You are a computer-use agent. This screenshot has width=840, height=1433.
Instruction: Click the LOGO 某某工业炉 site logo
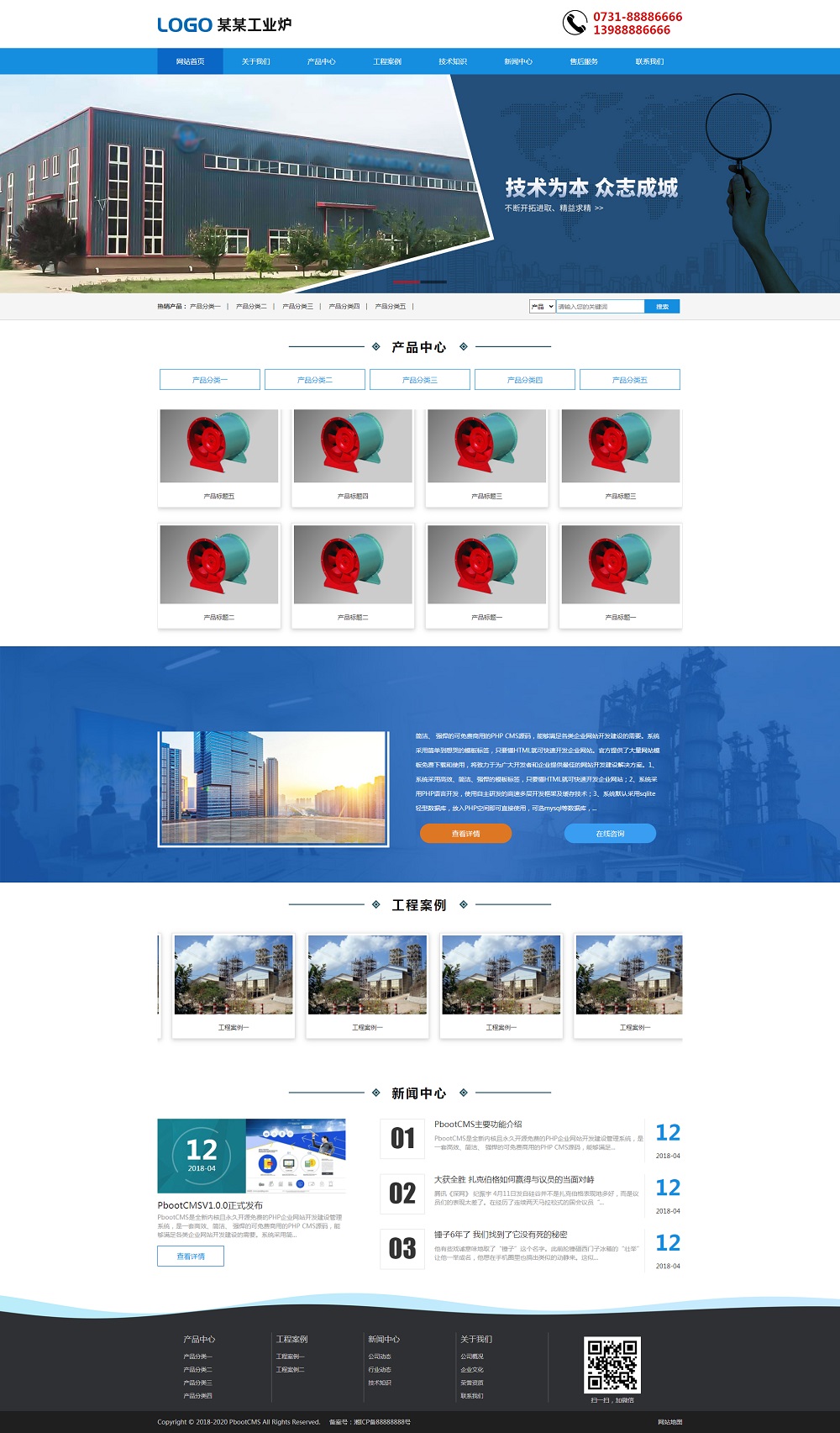coord(224,24)
